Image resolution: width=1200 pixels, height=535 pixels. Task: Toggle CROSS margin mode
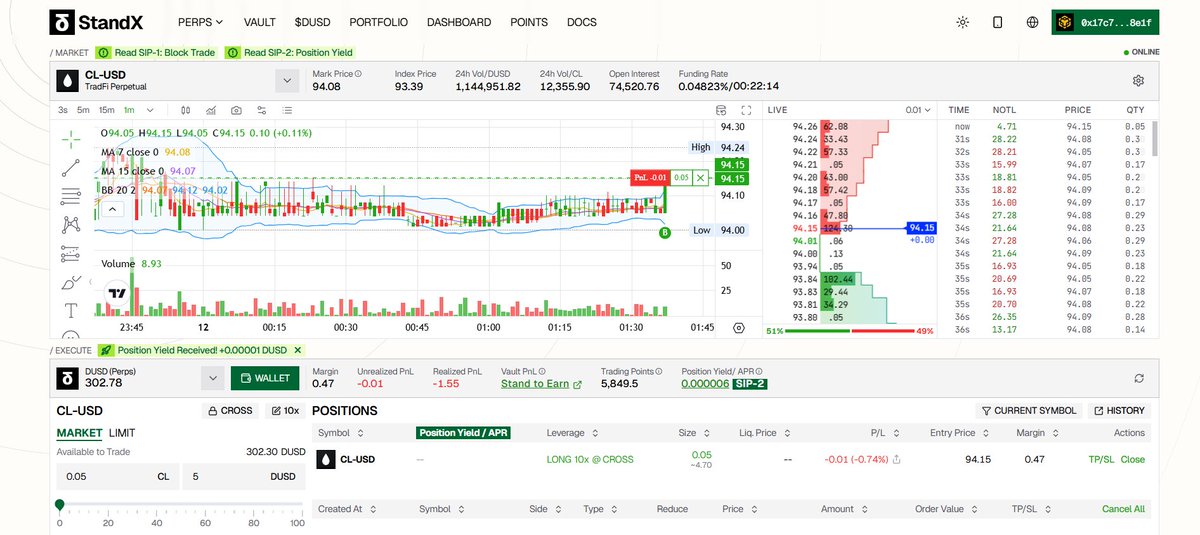tap(229, 410)
